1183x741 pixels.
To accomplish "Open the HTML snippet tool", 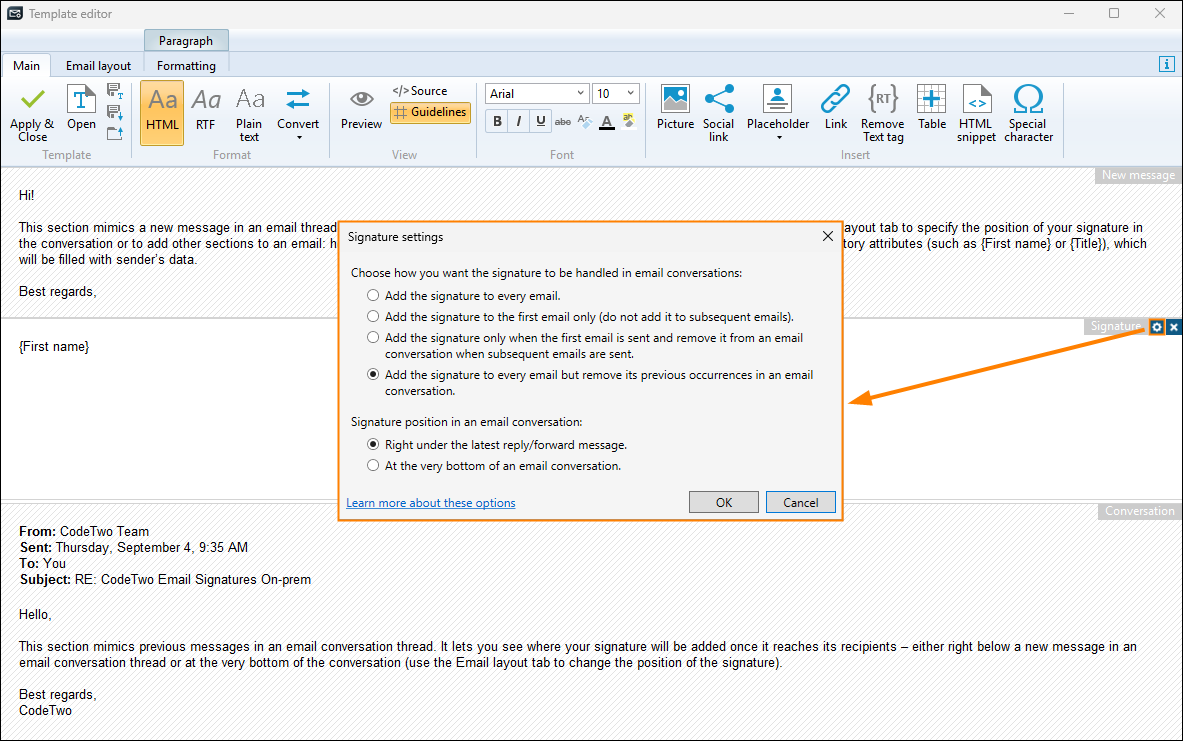I will [976, 100].
